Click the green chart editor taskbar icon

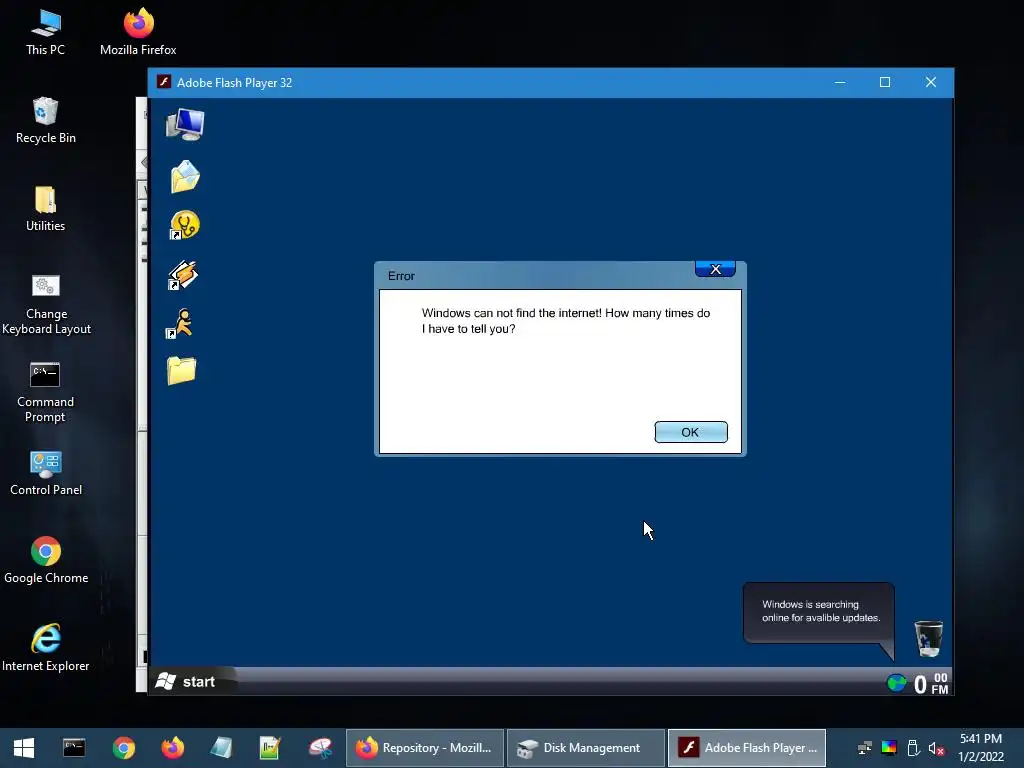click(x=270, y=748)
